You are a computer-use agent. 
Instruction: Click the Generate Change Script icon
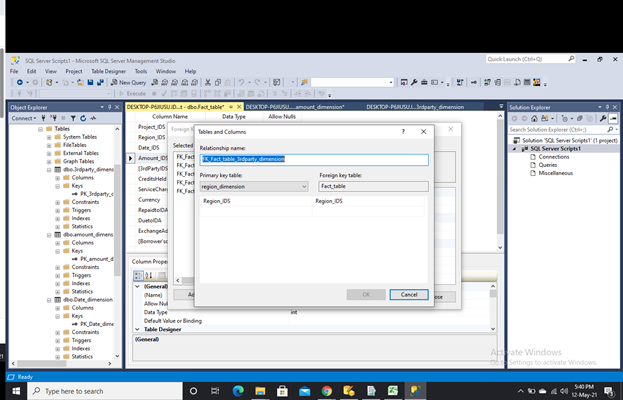460,82
